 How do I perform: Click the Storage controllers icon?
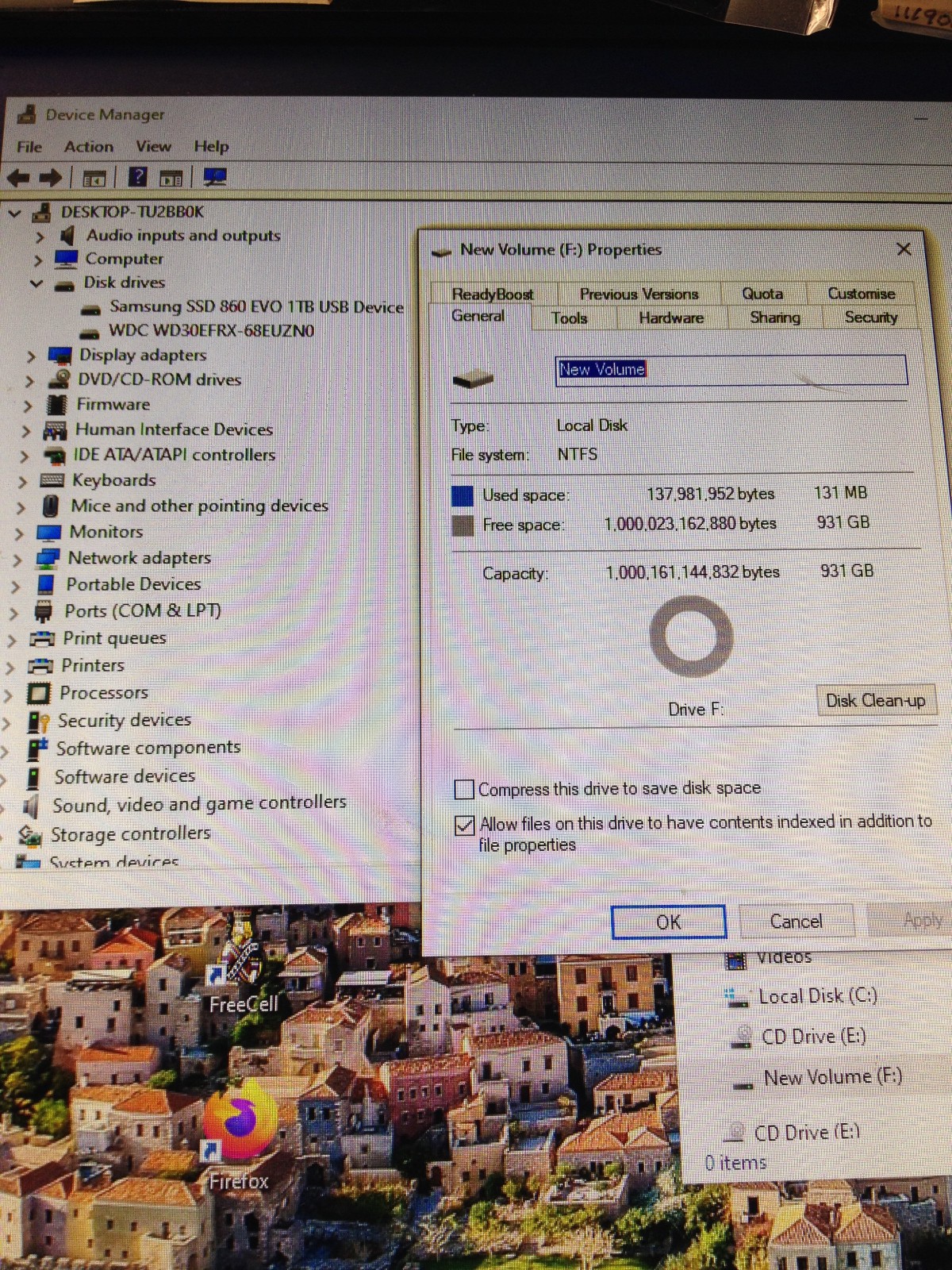pos(30,835)
